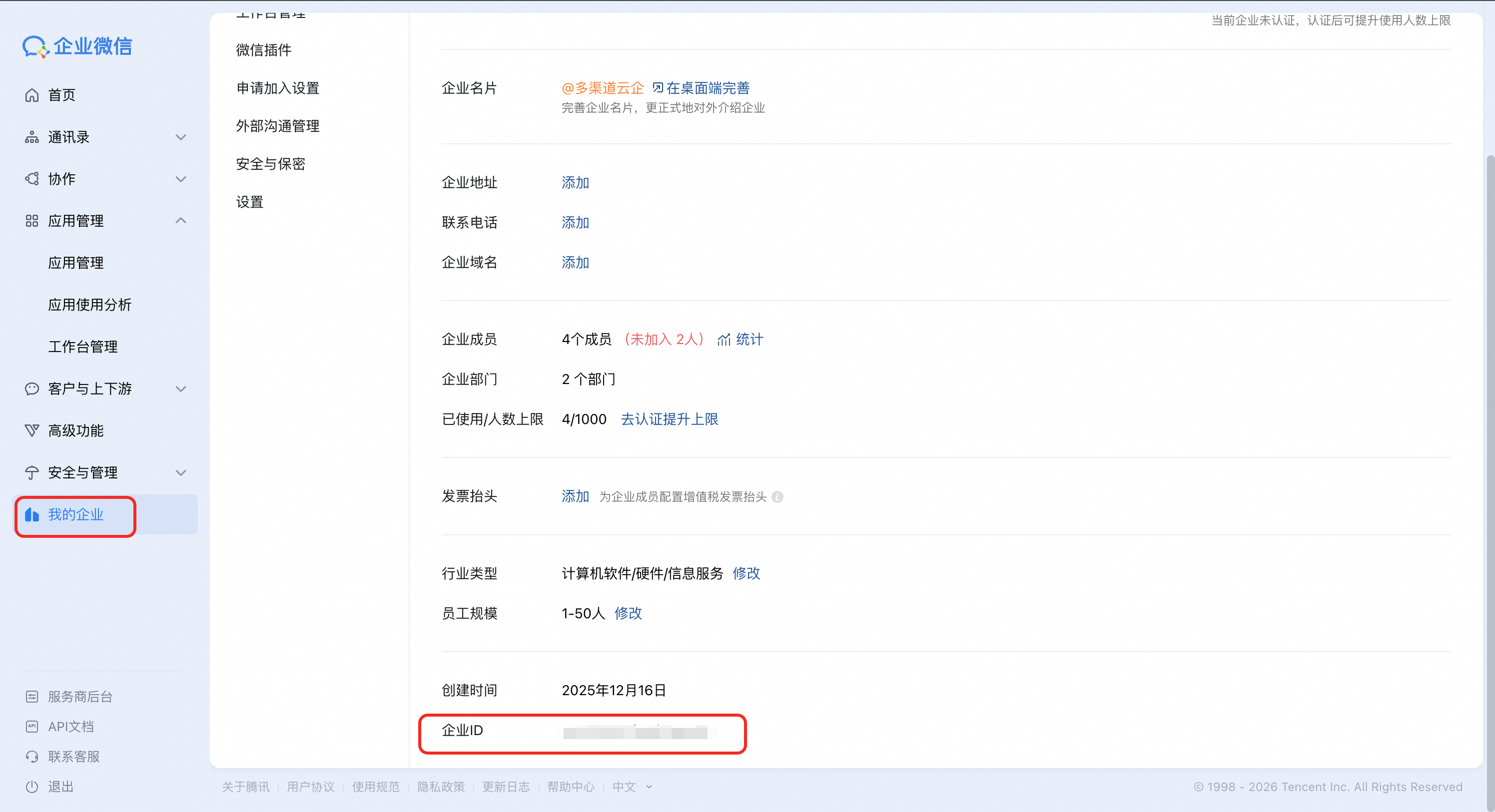Select 安全与保密 in settings menu
1495x812 pixels.
pos(270,164)
